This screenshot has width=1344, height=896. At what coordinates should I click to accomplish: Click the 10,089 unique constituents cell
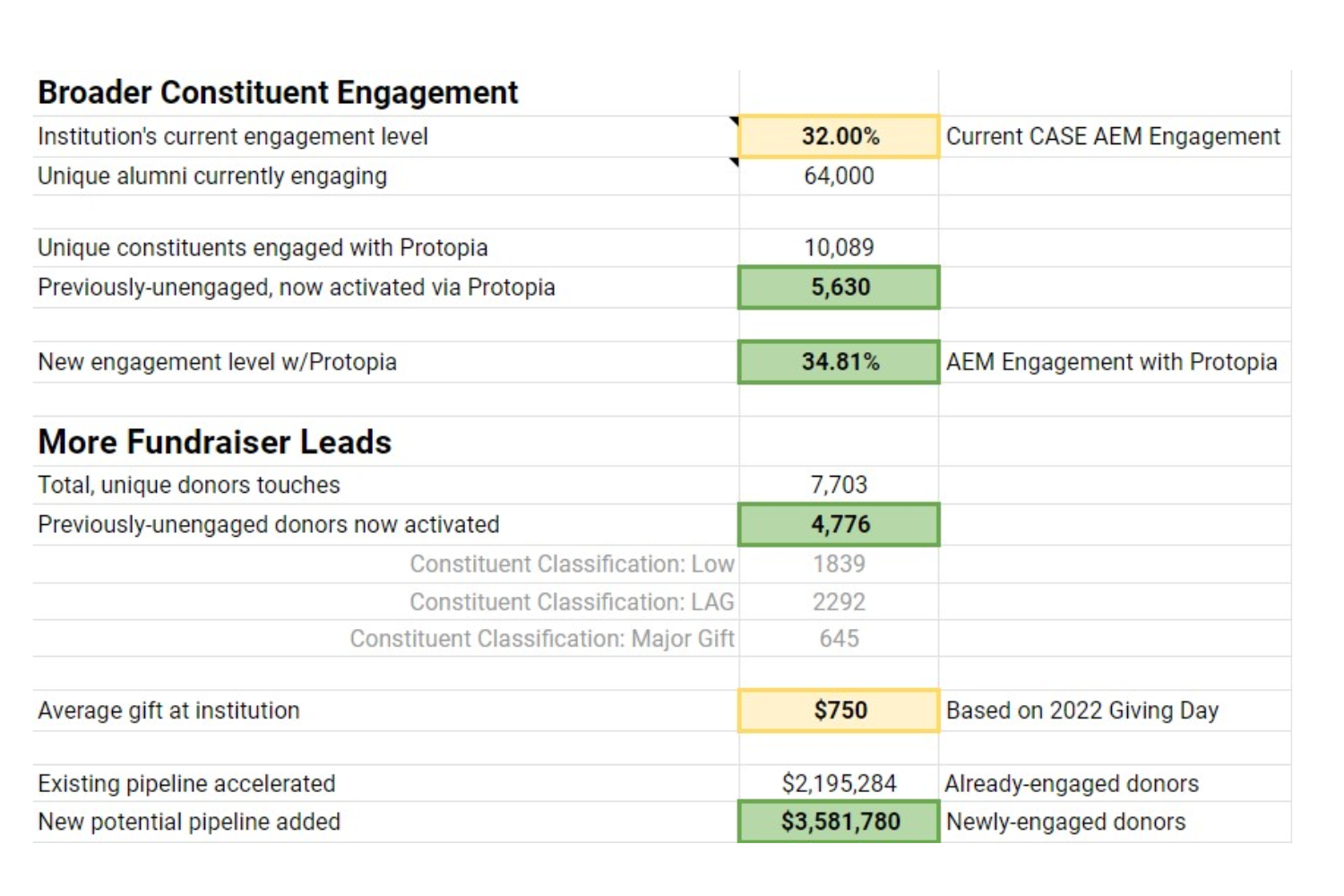point(840,247)
